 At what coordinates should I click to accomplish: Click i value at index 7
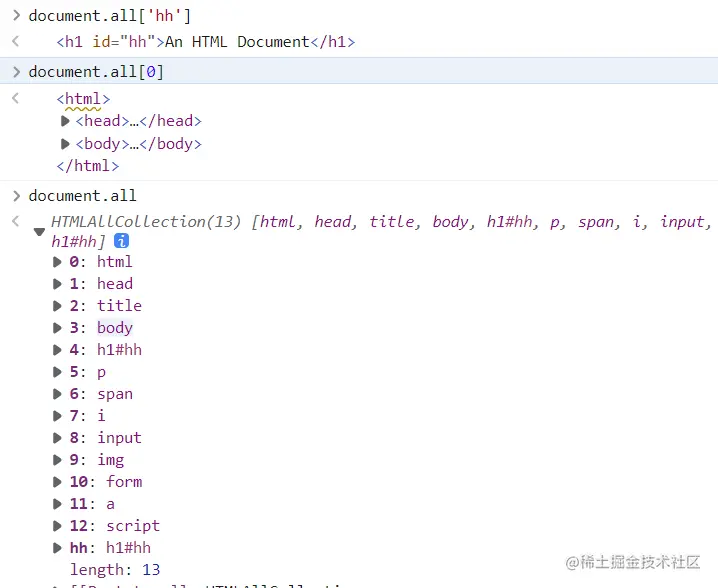[101, 416]
